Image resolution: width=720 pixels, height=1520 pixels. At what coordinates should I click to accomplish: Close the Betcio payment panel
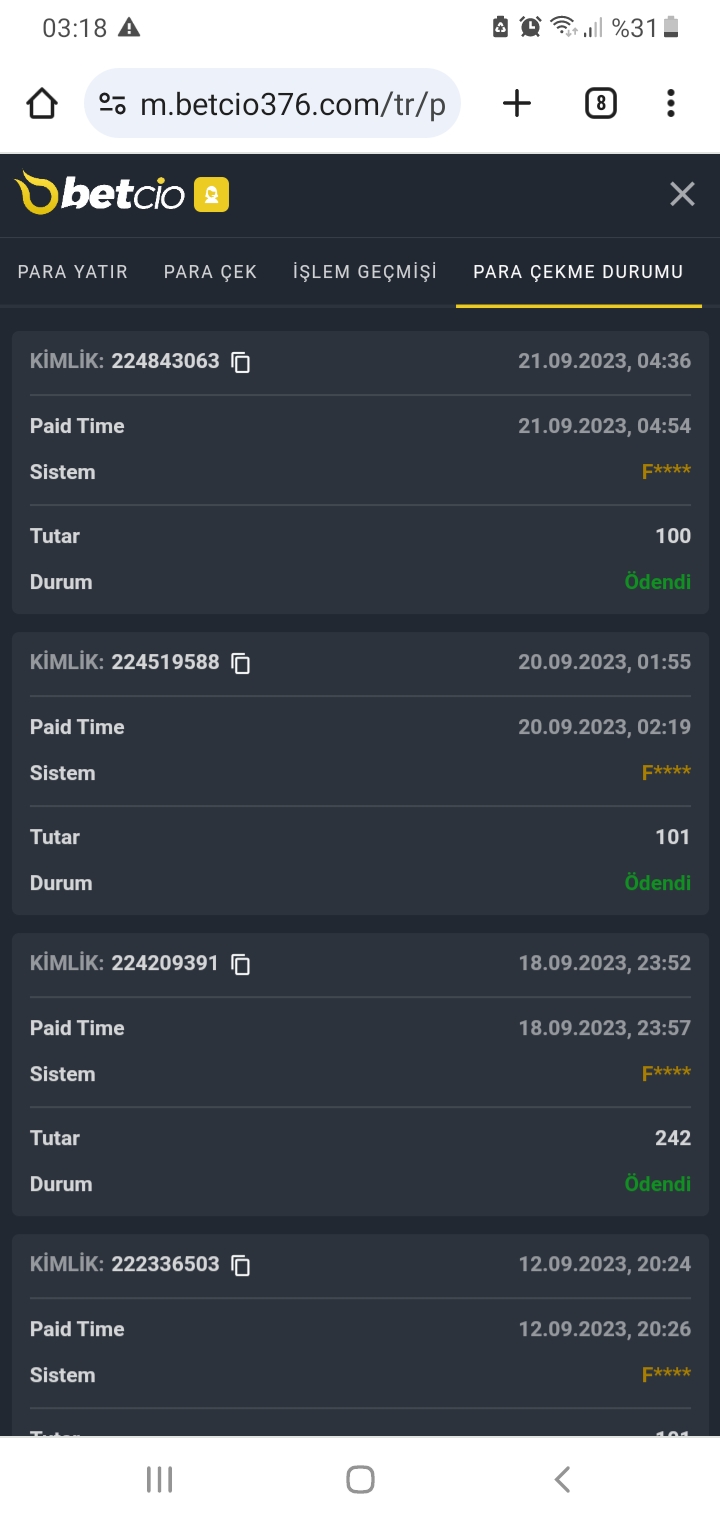pos(682,194)
